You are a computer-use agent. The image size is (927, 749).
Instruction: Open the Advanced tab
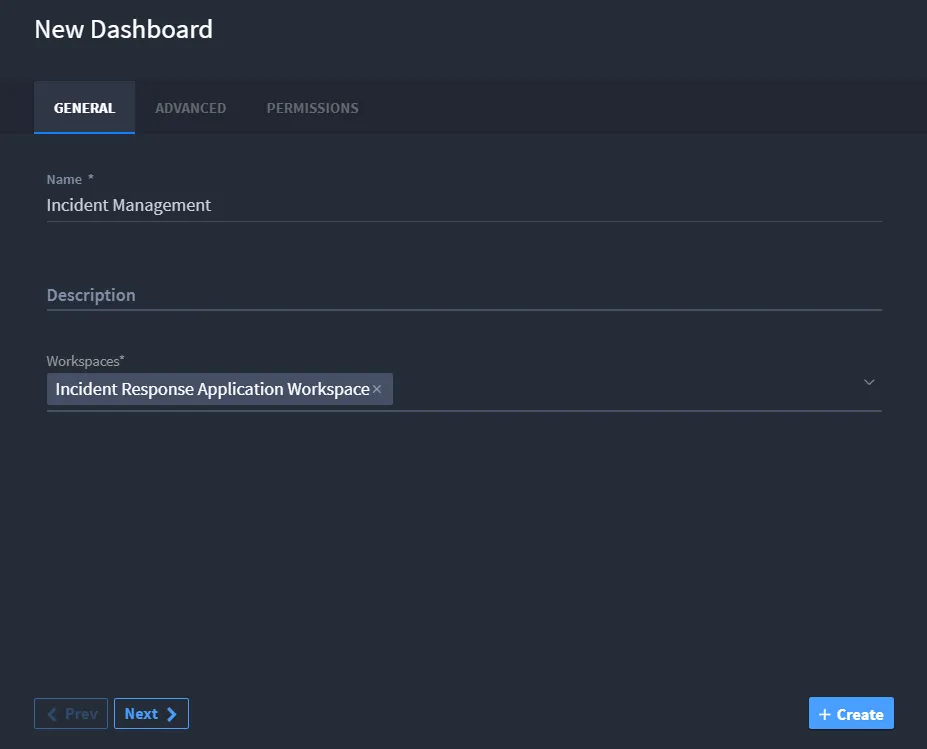190,108
